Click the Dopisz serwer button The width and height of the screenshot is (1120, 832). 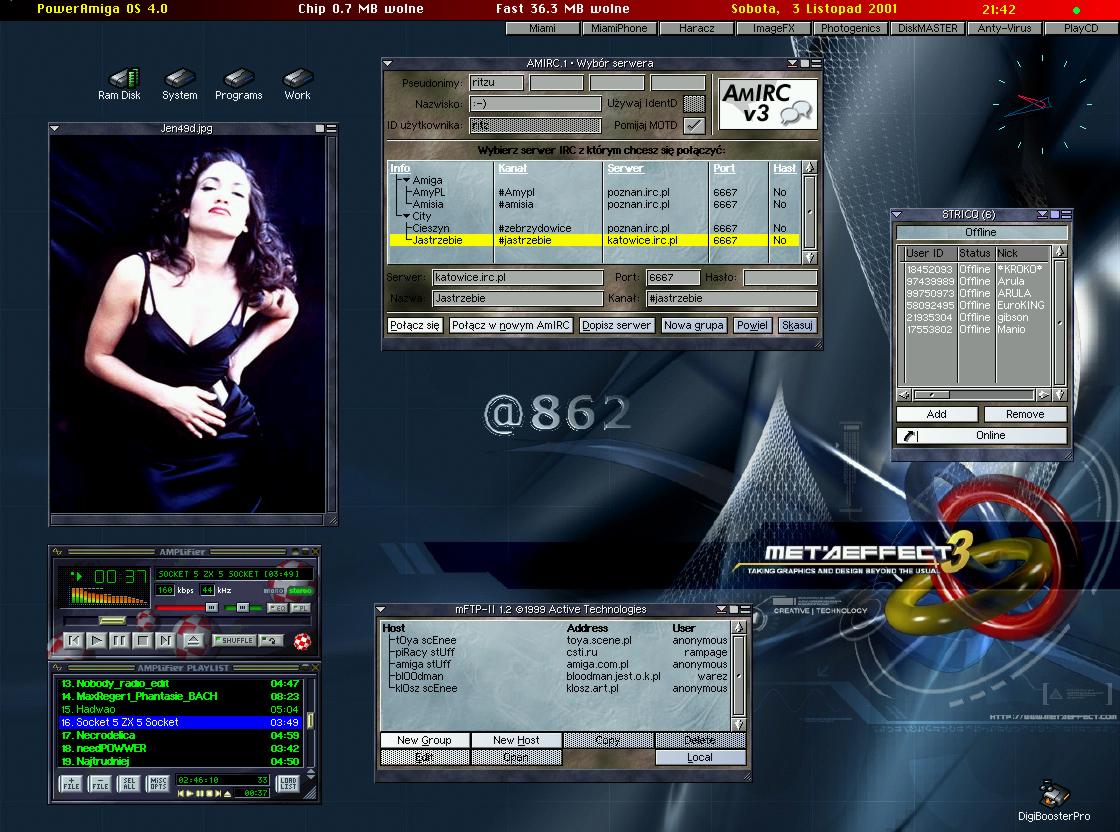click(616, 326)
